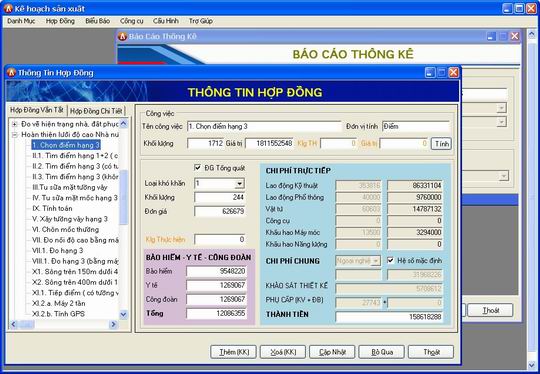Select tree item 1. Chọn điểm hạng 3
This screenshot has width=540, height=374.
[66, 145]
